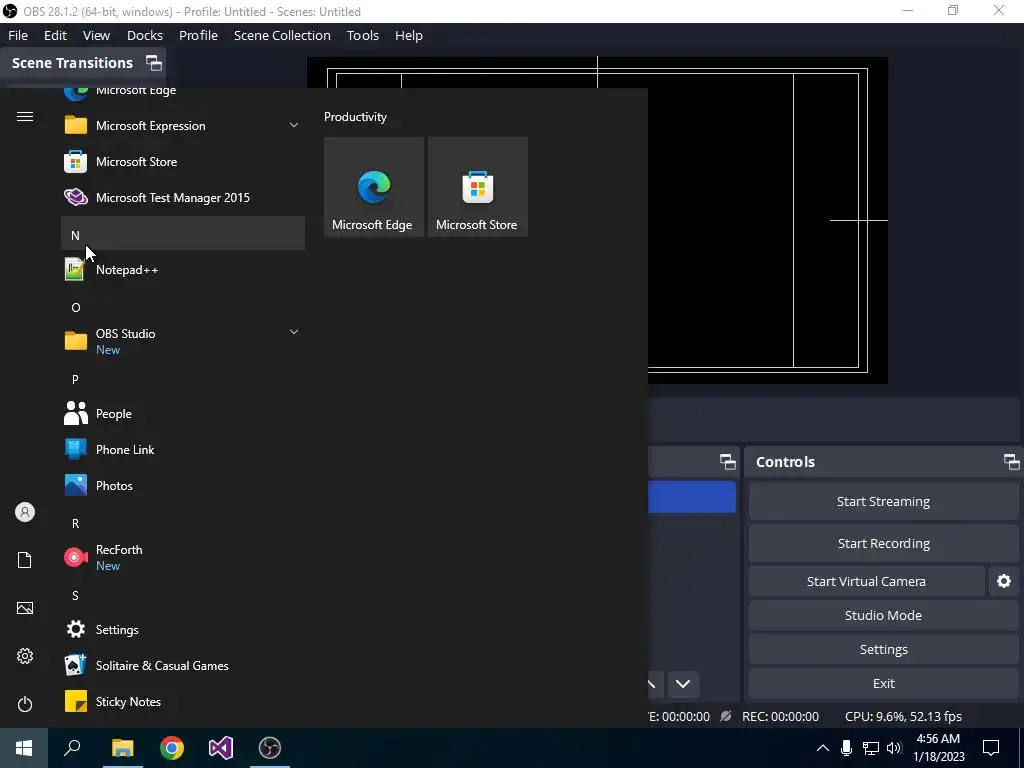Expand the Start menu hamburger
Image resolution: width=1024 pixels, height=768 pixels.
(25, 116)
